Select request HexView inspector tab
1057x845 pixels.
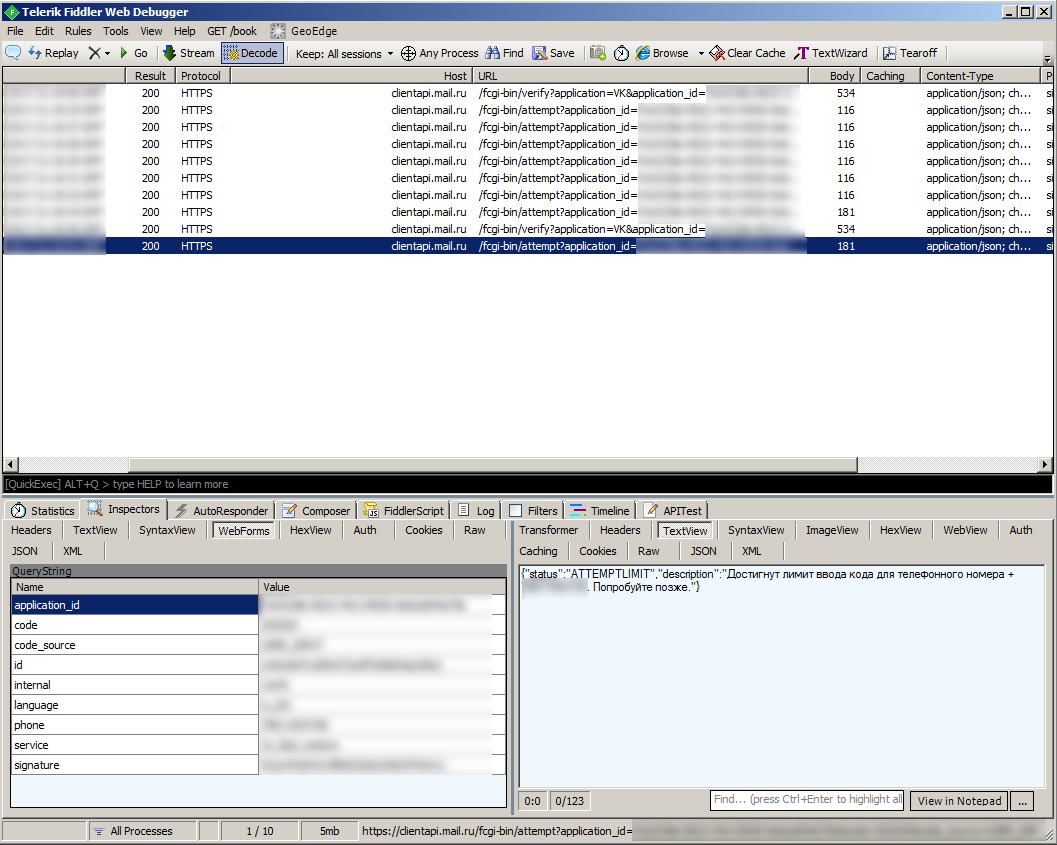[310, 530]
